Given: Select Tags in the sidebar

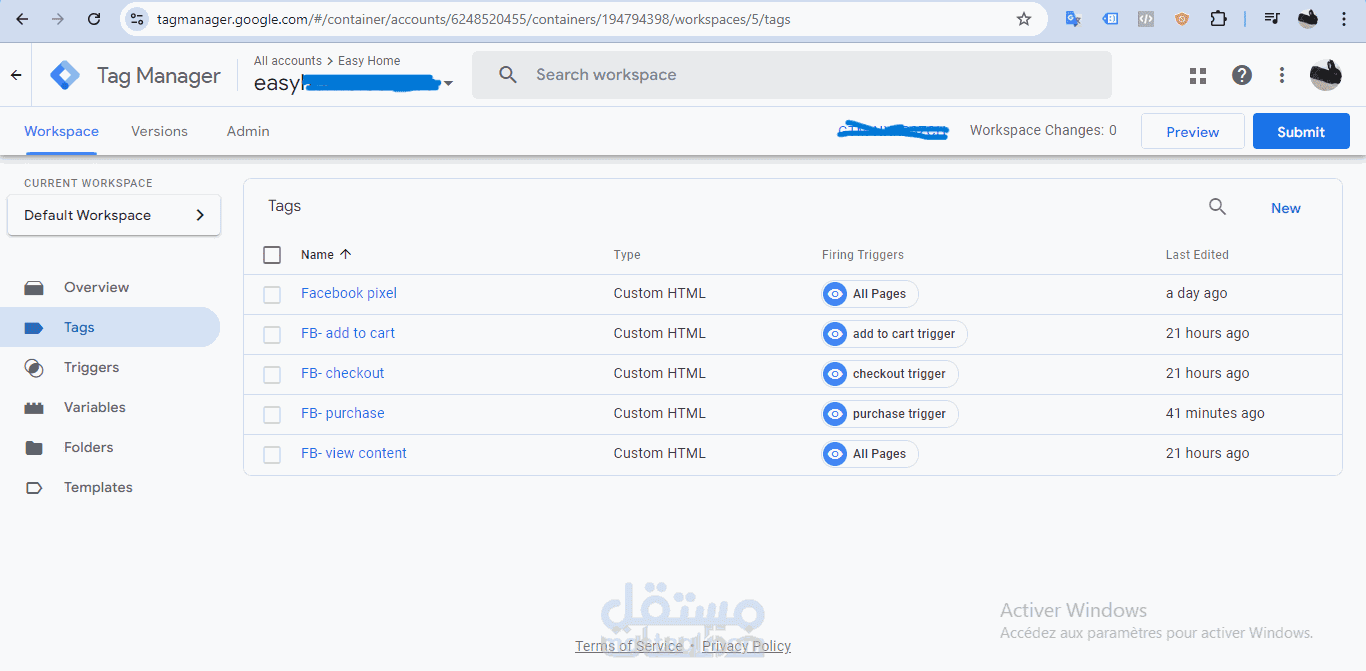Looking at the screenshot, I should (x=110, y=327).
